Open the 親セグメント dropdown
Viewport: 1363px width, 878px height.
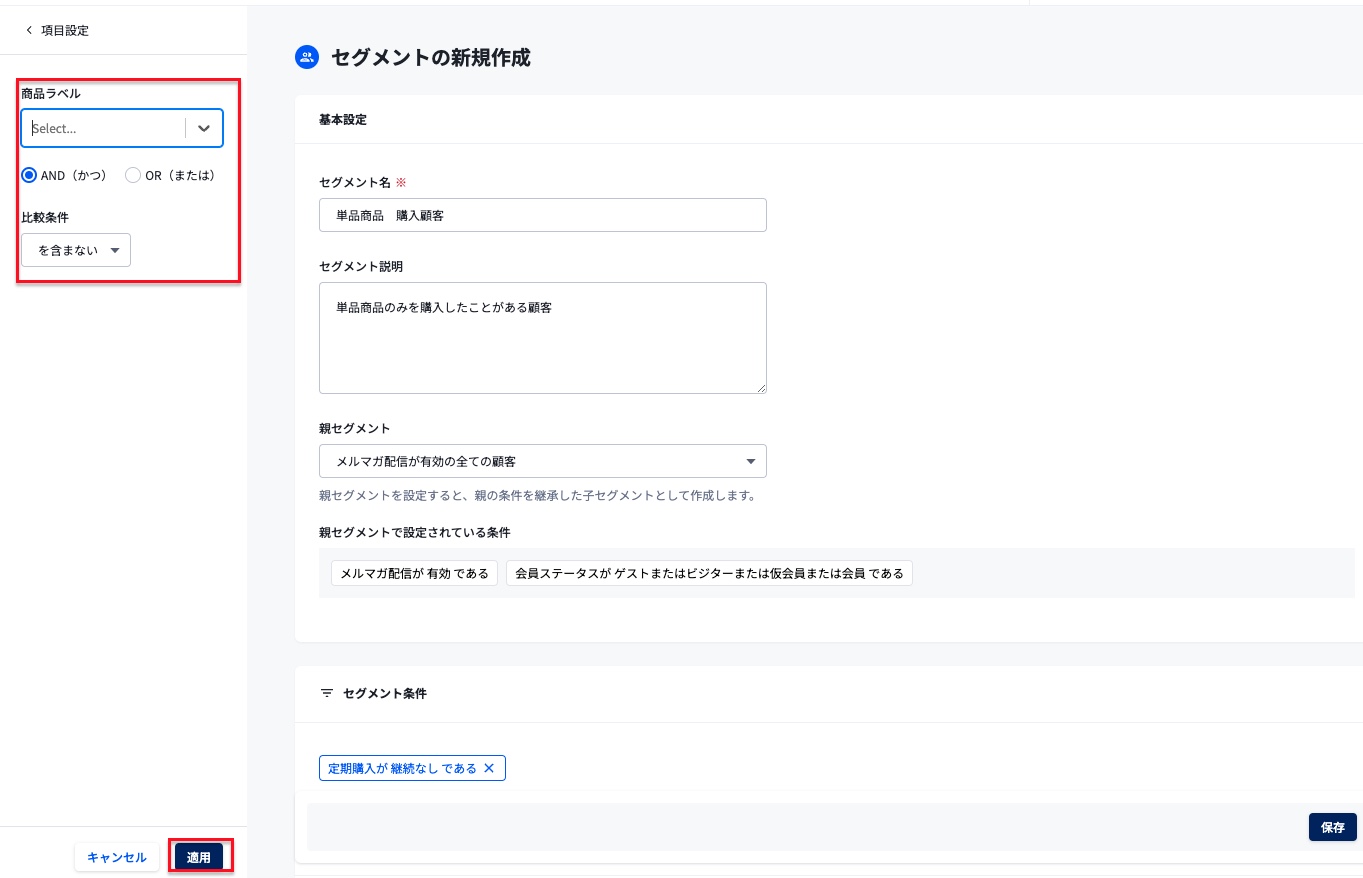(542, 461)
